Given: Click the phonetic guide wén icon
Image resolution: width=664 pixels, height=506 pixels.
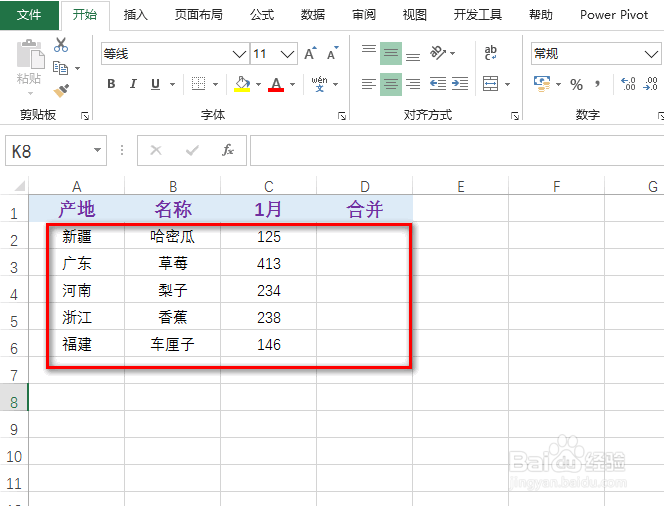Looking at the screenshot, I should (x=320, y=84).
